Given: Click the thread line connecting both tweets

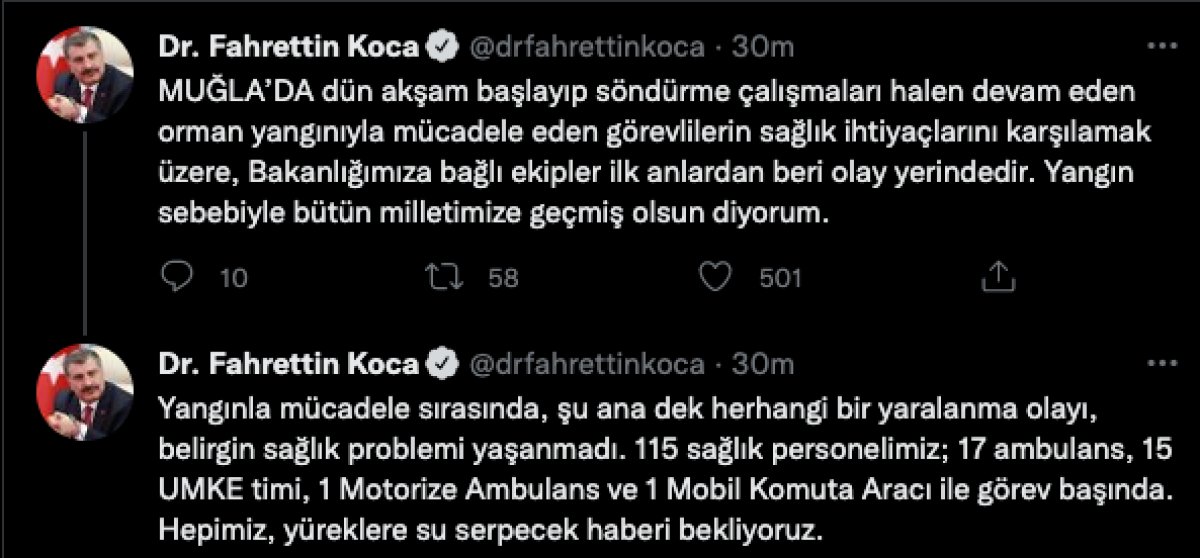Looking at the screenshot, I should [x=84, y=240].
